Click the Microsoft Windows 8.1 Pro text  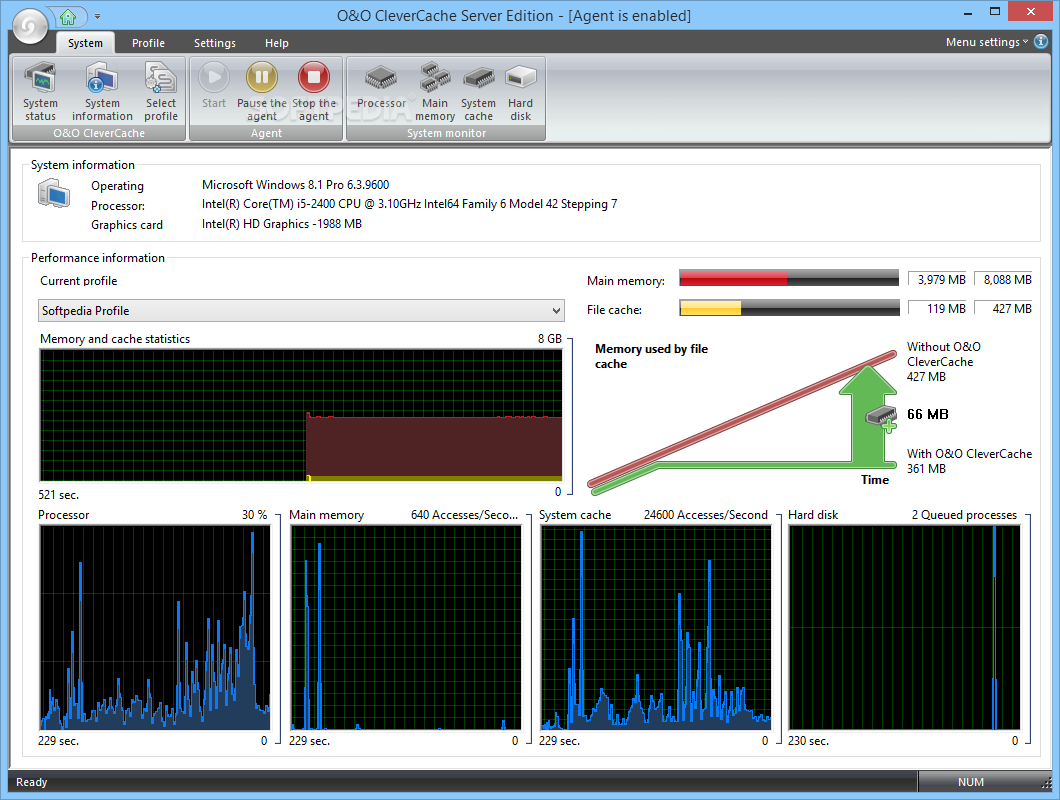pos(295,185)
